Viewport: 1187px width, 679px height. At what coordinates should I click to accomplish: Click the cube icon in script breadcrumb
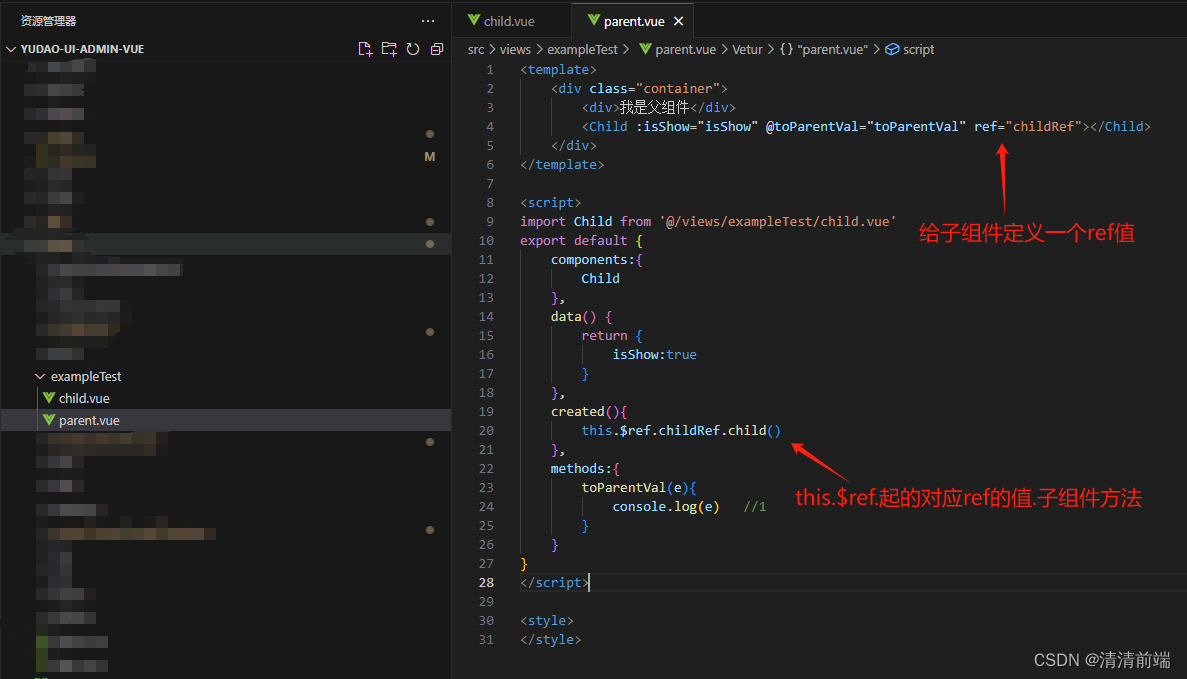[x=893, y=49]
